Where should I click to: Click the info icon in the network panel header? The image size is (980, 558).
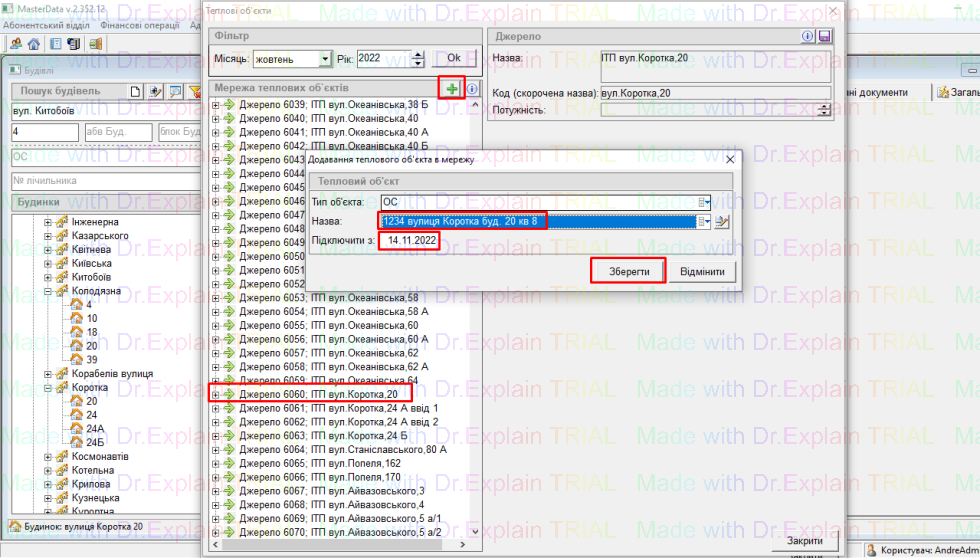point(472,89)
